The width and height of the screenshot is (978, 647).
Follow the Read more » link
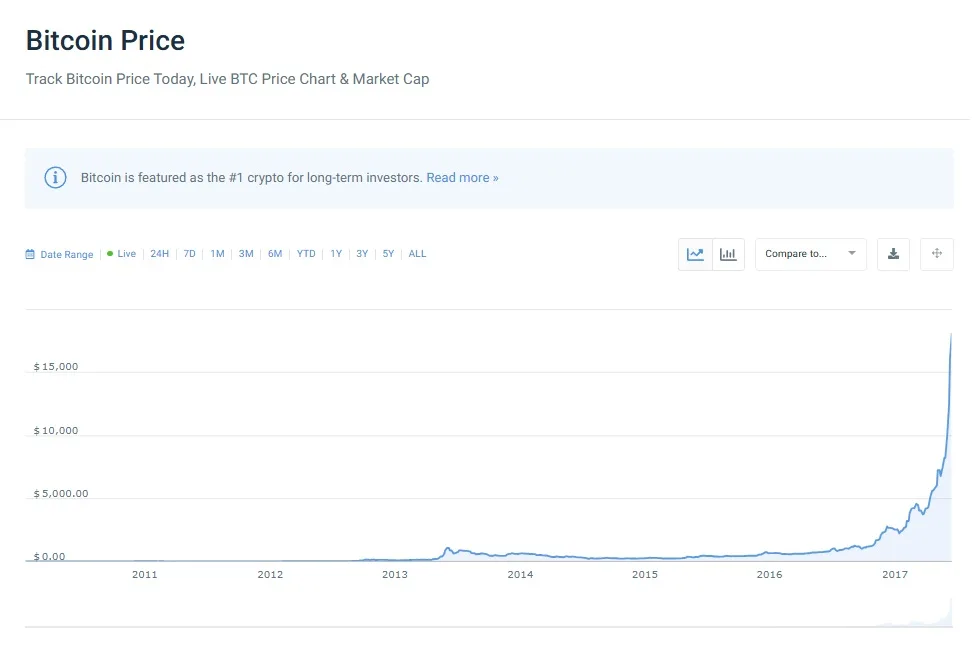point(462,178)
